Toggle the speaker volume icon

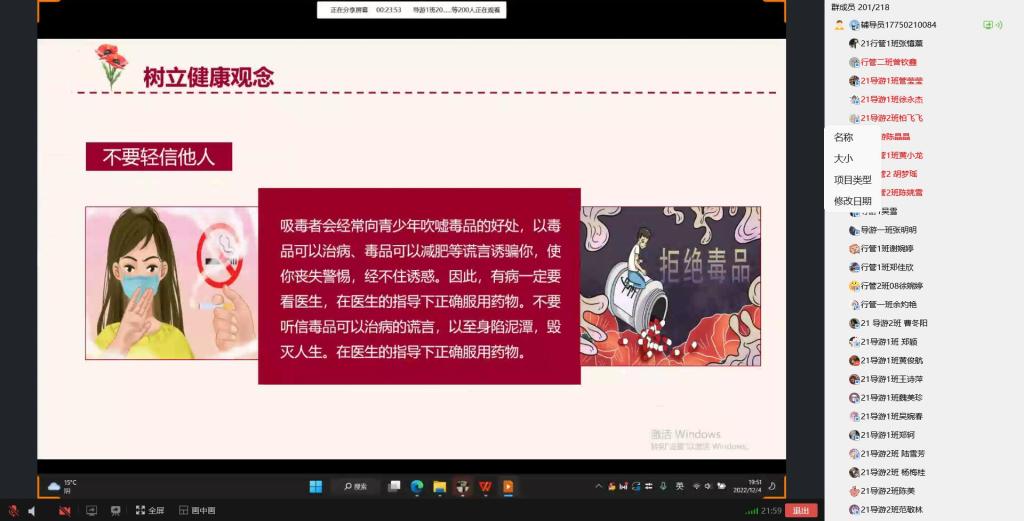pyautogui.click(x=32, y=511)
